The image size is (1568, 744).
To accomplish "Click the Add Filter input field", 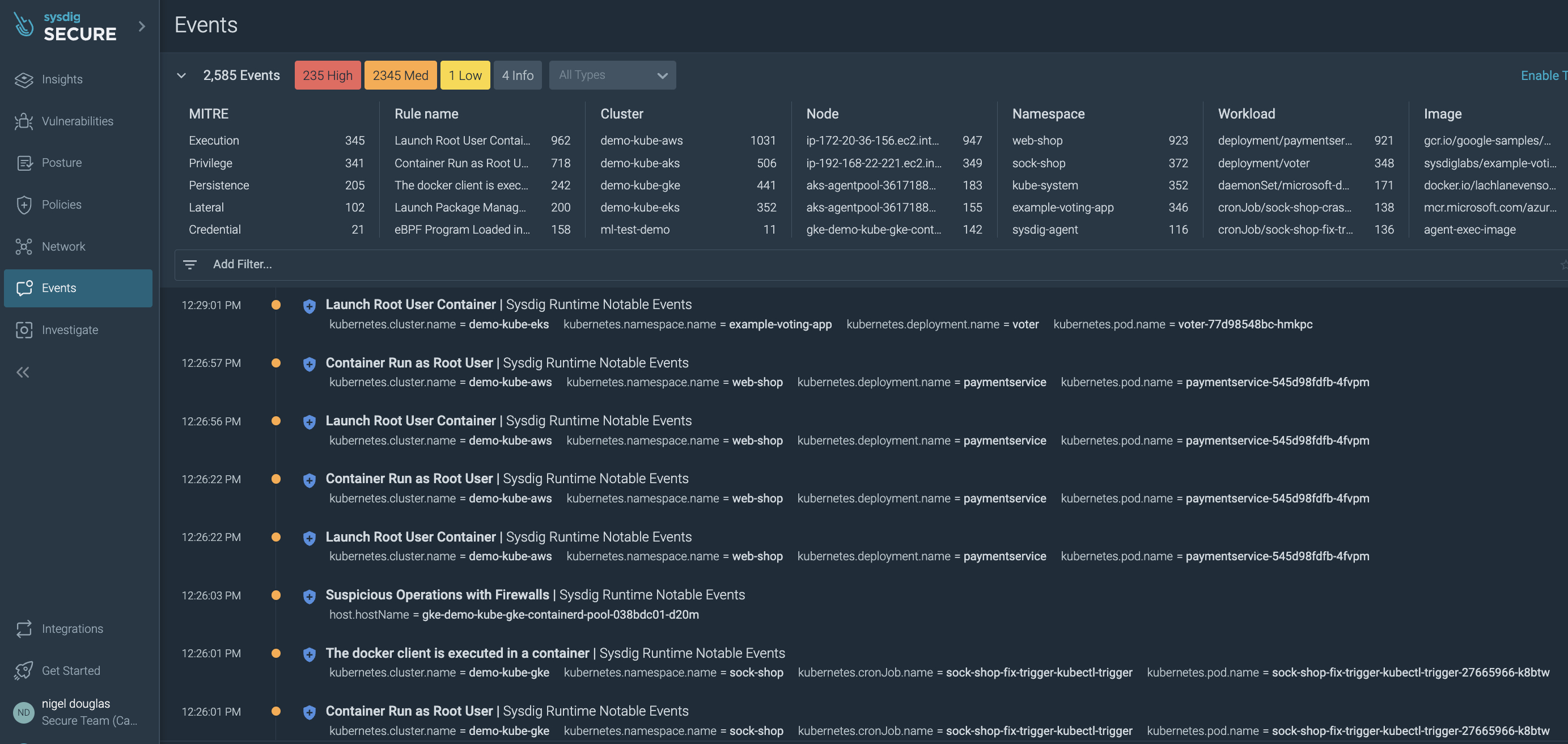I will [870, 264].
